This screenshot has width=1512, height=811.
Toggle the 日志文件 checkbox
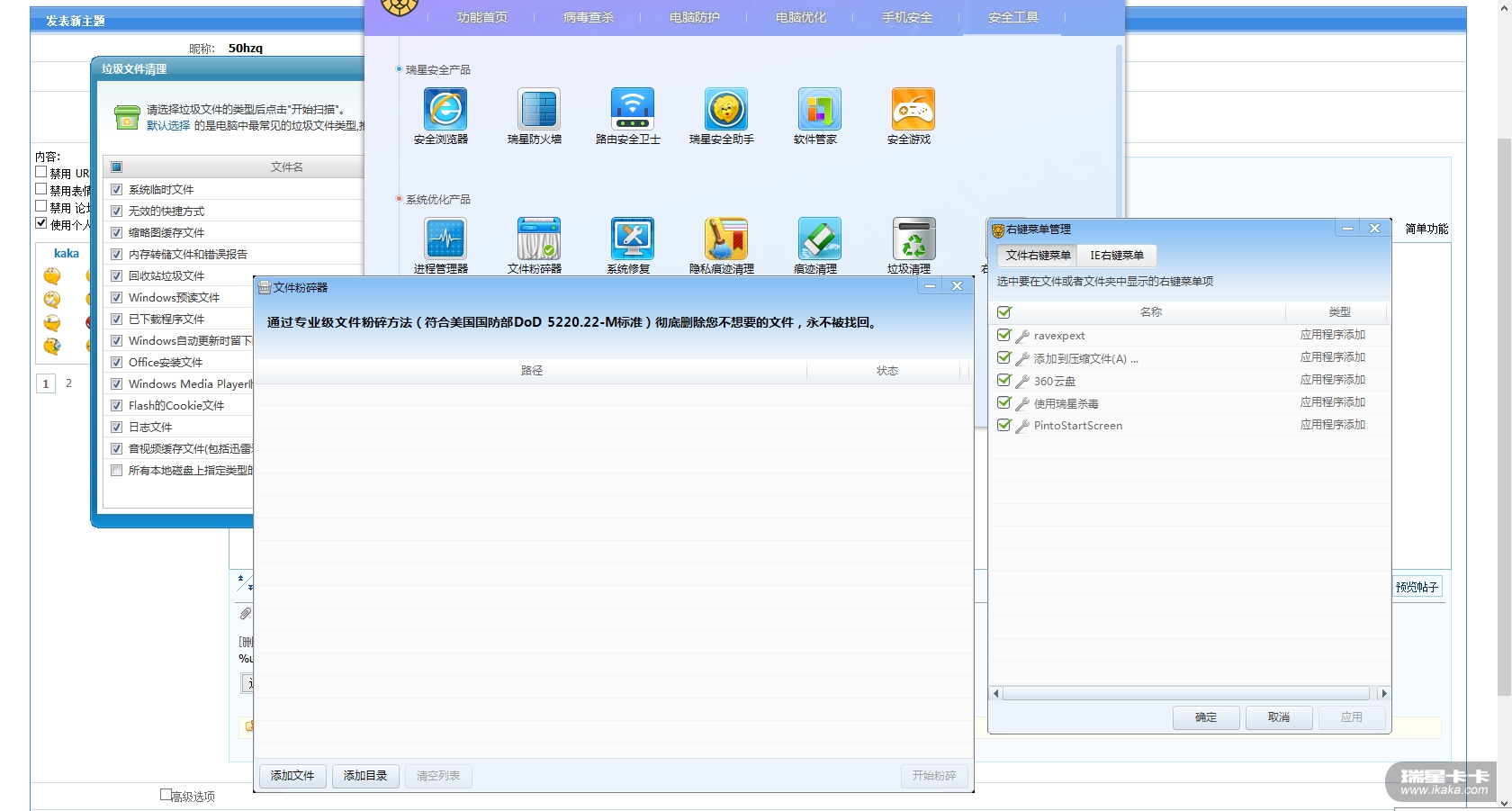[x=116, y=428]
